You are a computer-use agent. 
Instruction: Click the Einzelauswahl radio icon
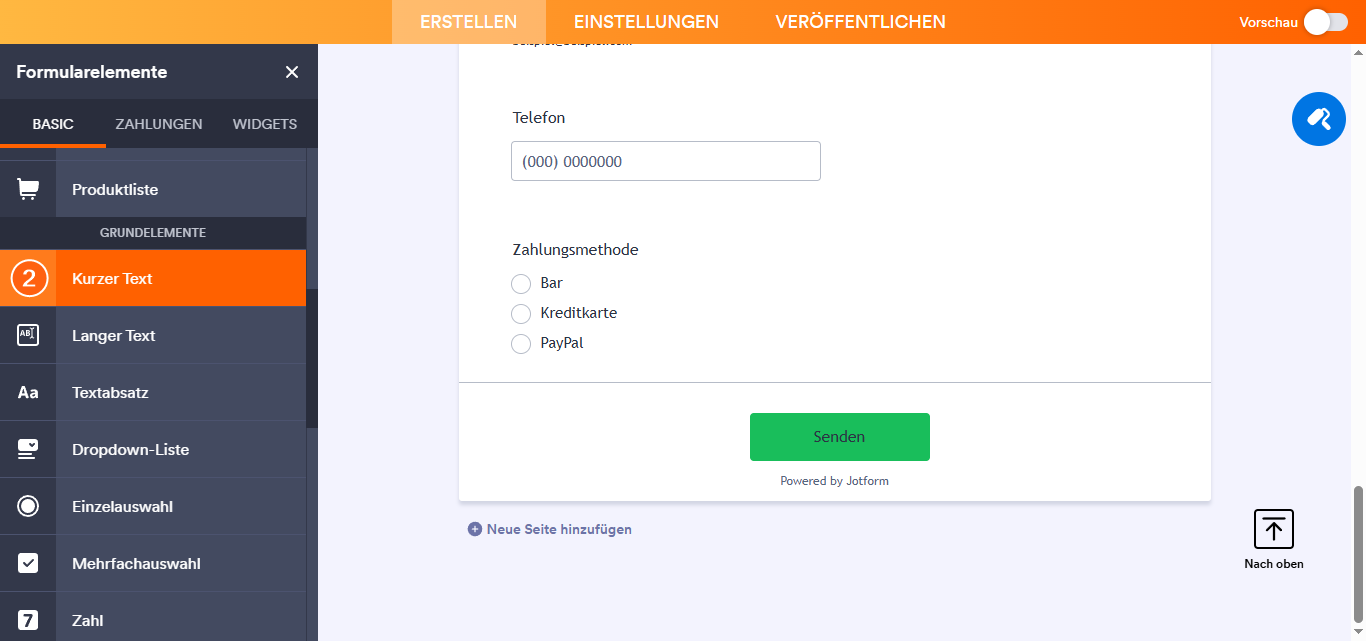click(x=27, y=506)
